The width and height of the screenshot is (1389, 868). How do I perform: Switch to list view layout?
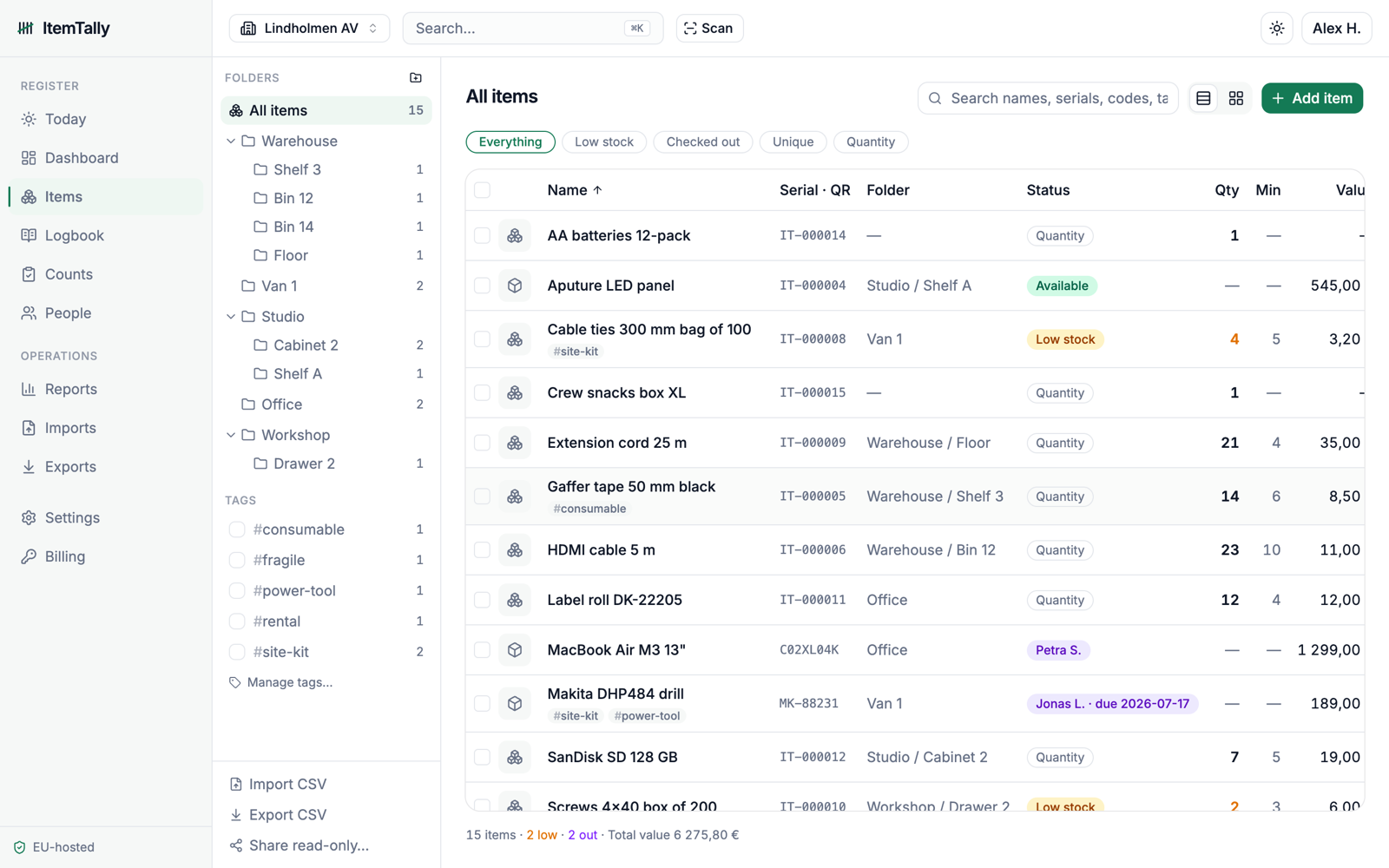[x=1203, y=98]
